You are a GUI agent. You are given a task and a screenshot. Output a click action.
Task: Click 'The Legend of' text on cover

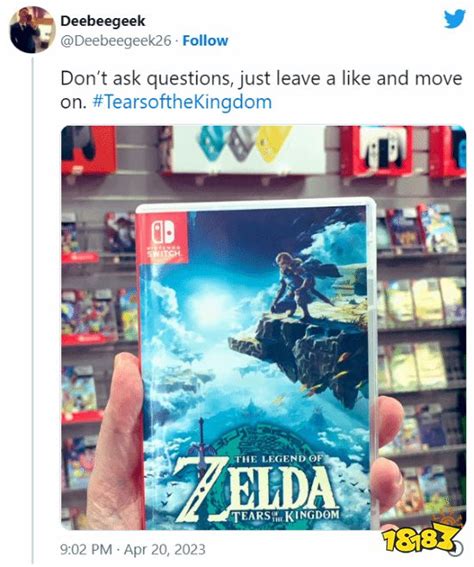click(x=278, y=459)
